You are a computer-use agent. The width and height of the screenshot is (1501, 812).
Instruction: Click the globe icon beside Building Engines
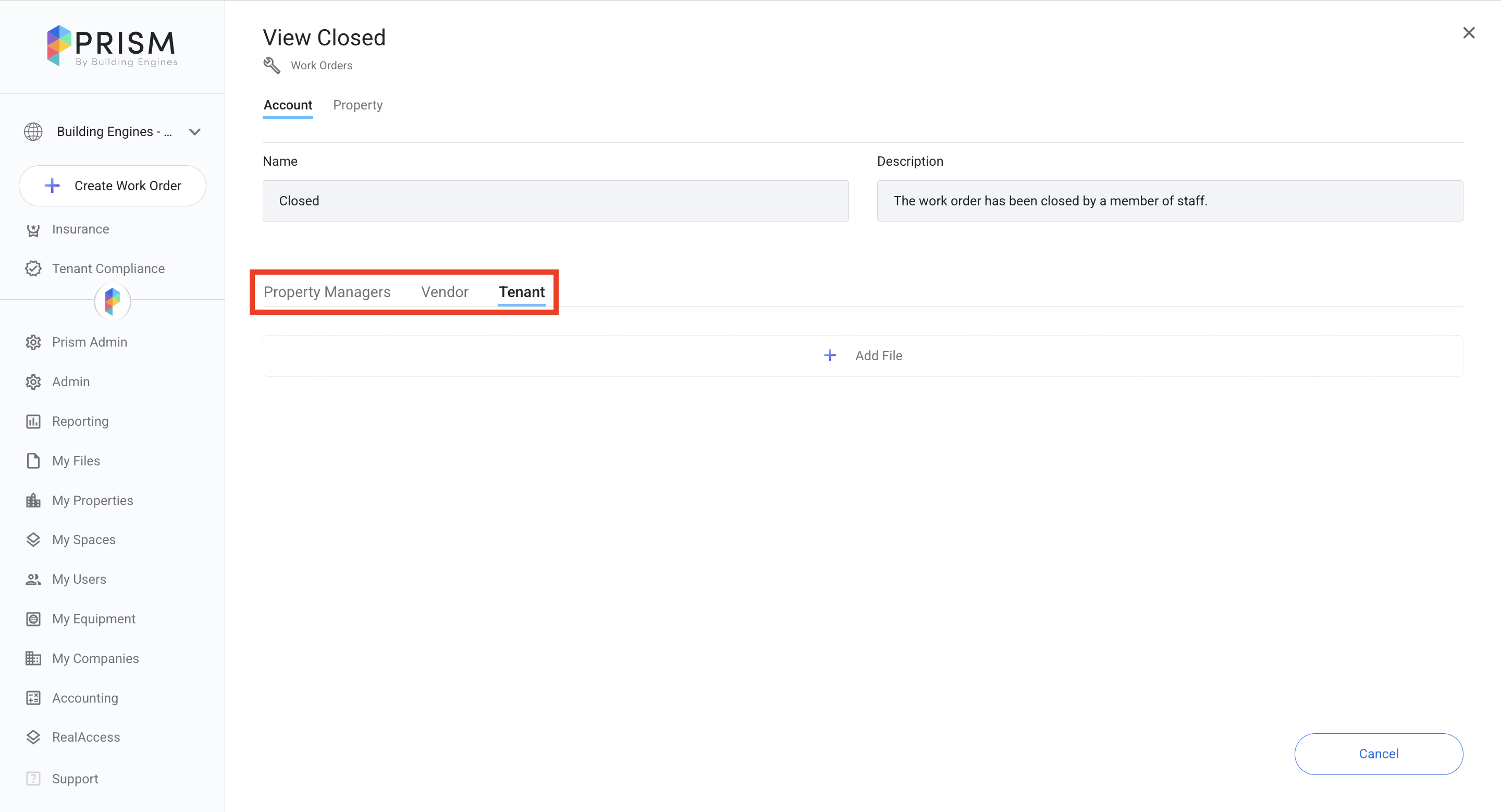33,132
